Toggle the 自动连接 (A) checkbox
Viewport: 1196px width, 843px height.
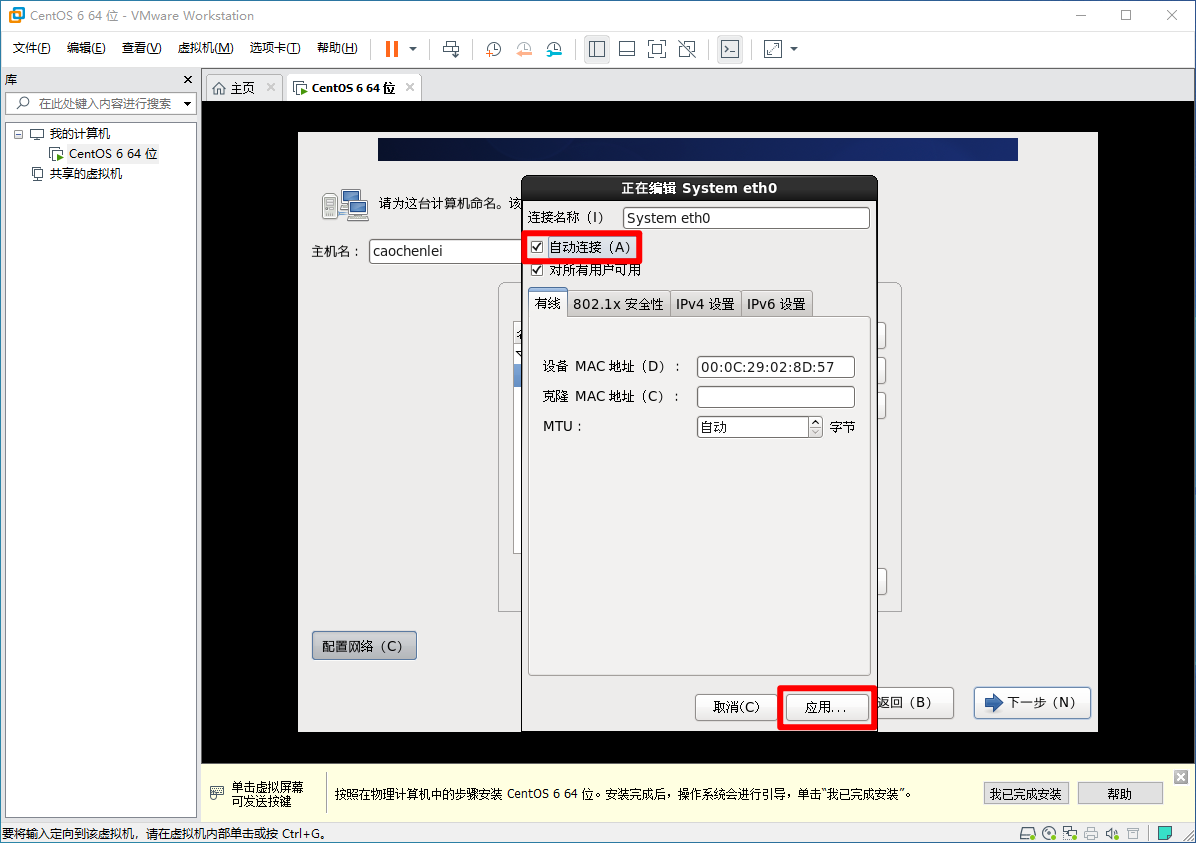click(x=537, y=247)
